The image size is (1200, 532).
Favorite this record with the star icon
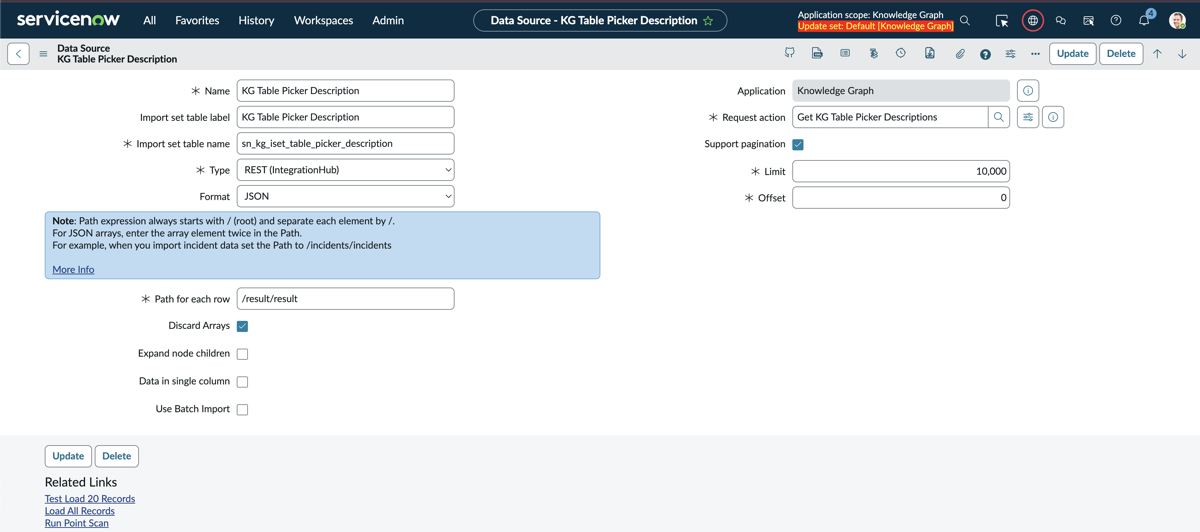point(708,21)
